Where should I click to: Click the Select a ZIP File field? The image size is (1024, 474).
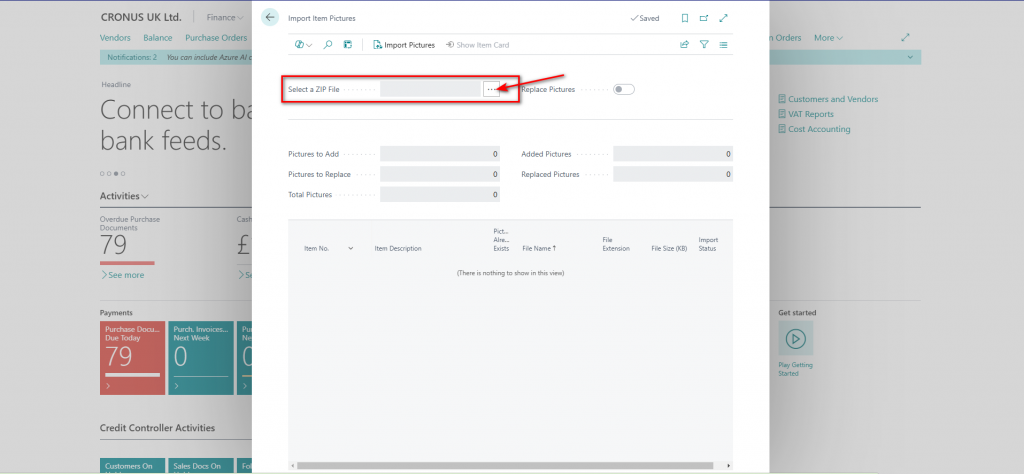(x=430, y=89)
